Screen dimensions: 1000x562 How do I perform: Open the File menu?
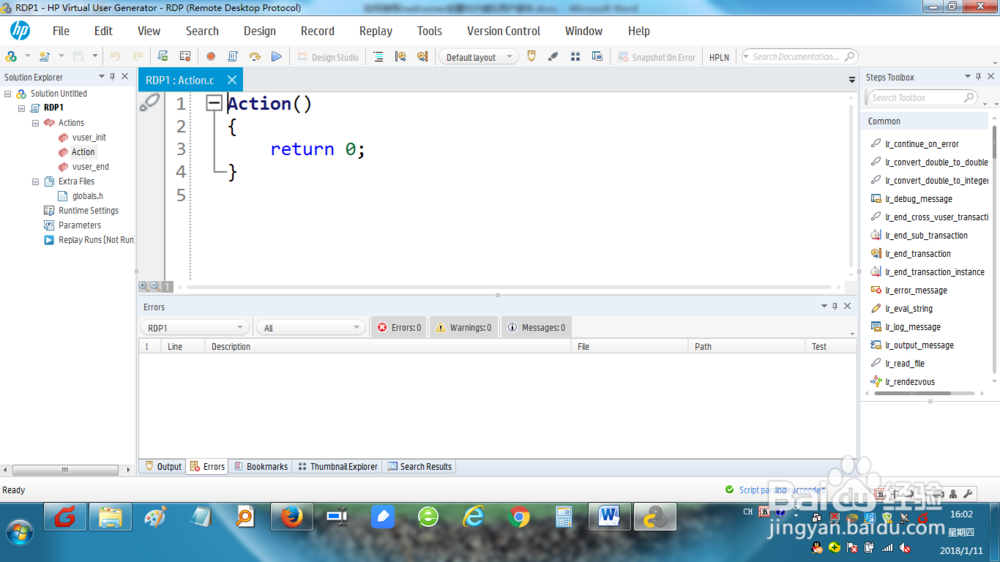61,31
